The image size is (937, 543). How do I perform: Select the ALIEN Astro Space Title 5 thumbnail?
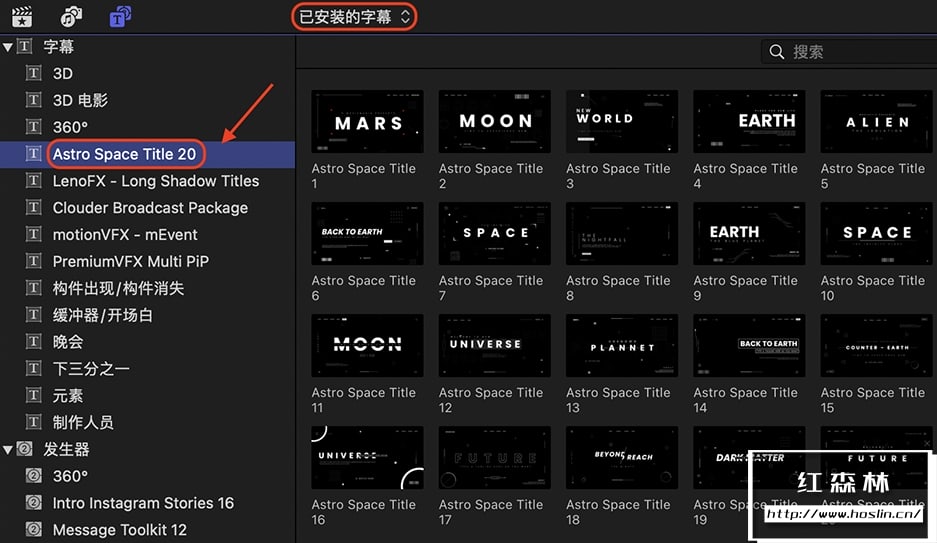tap(877, 122)
